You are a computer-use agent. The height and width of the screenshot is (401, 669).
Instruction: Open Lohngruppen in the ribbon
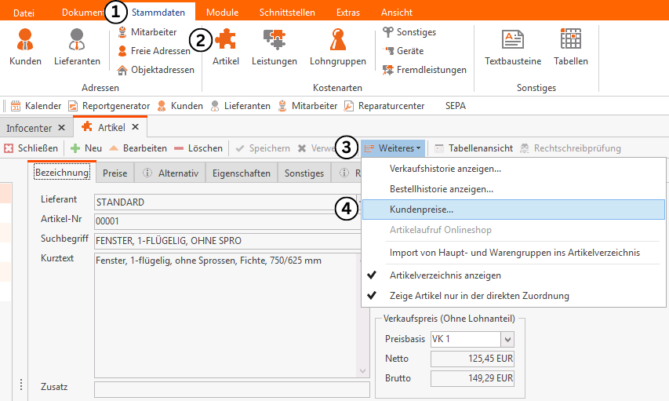[x=337, y=48]
